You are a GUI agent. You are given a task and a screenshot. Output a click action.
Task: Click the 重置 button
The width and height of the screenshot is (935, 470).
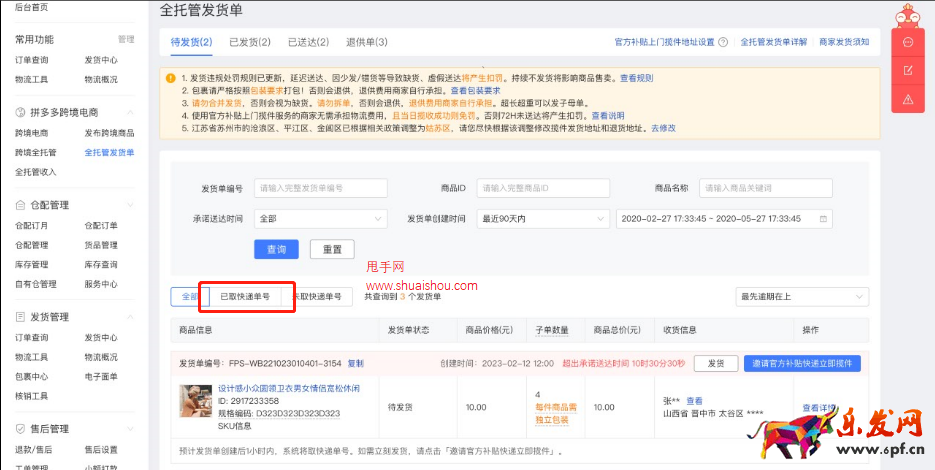(332, 249)
